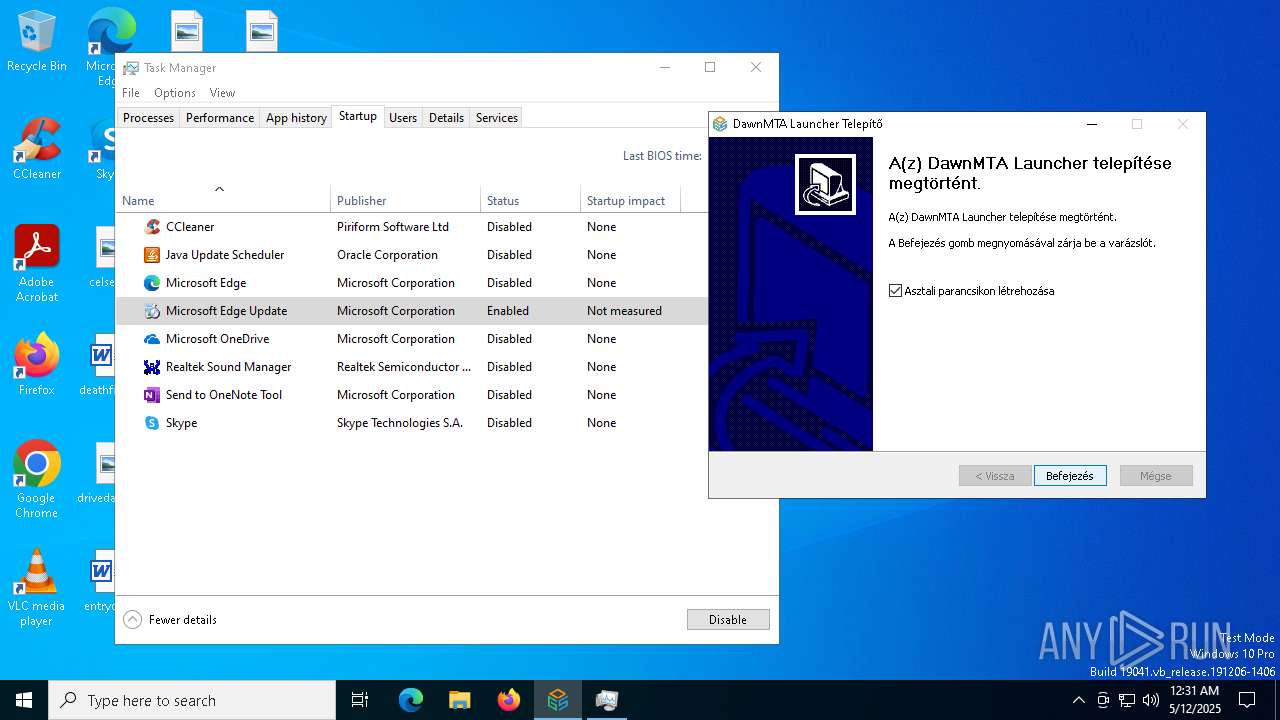
Task: Show hidden system tray icons
Action: (x=1078, y=700)
